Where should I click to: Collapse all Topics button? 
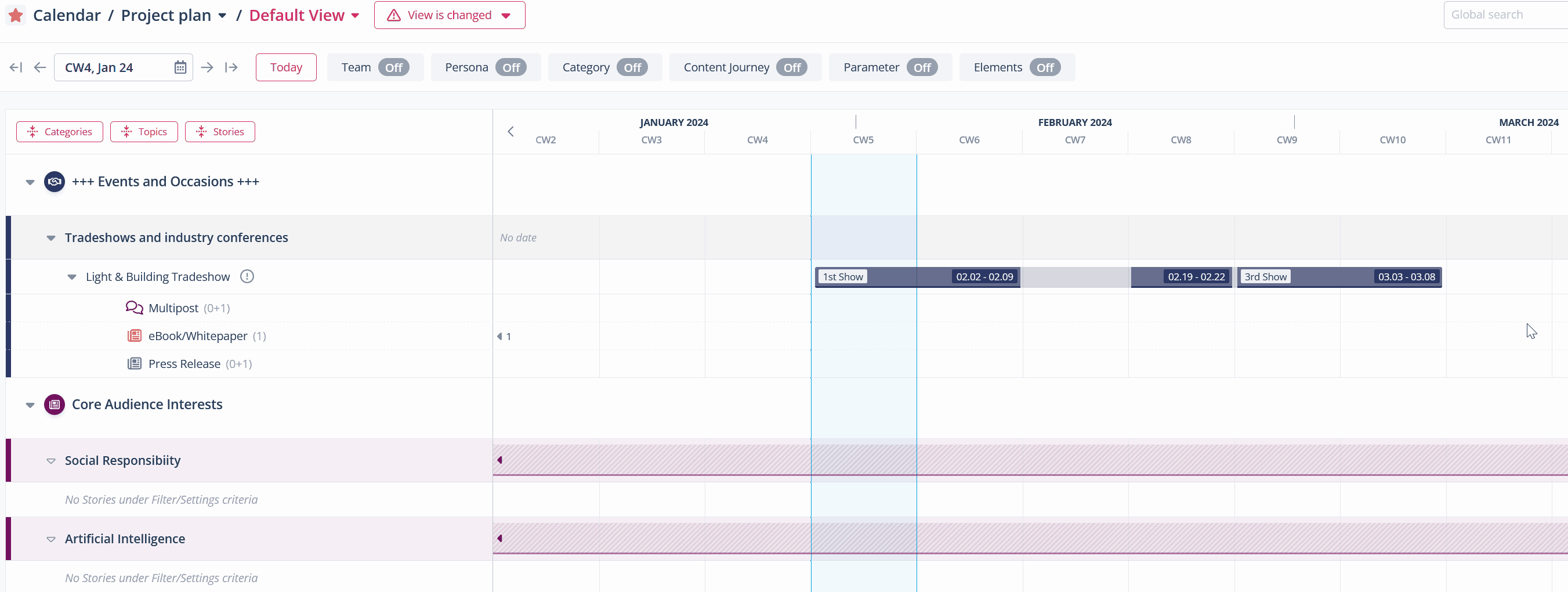[x=144, y=132]
